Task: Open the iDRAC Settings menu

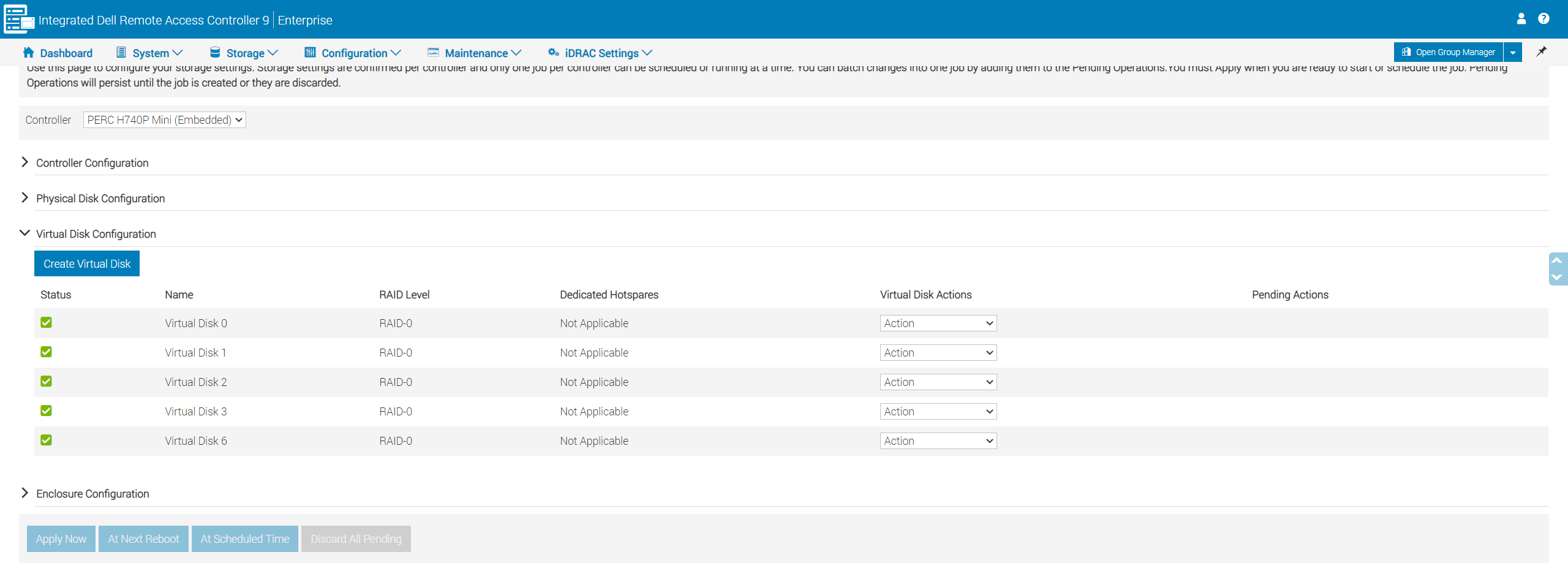Action: [x=600, y=53]
